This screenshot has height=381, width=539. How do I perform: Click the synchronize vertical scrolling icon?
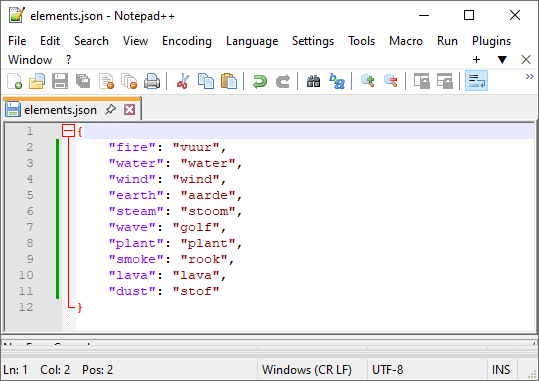[x=421, y=81]
